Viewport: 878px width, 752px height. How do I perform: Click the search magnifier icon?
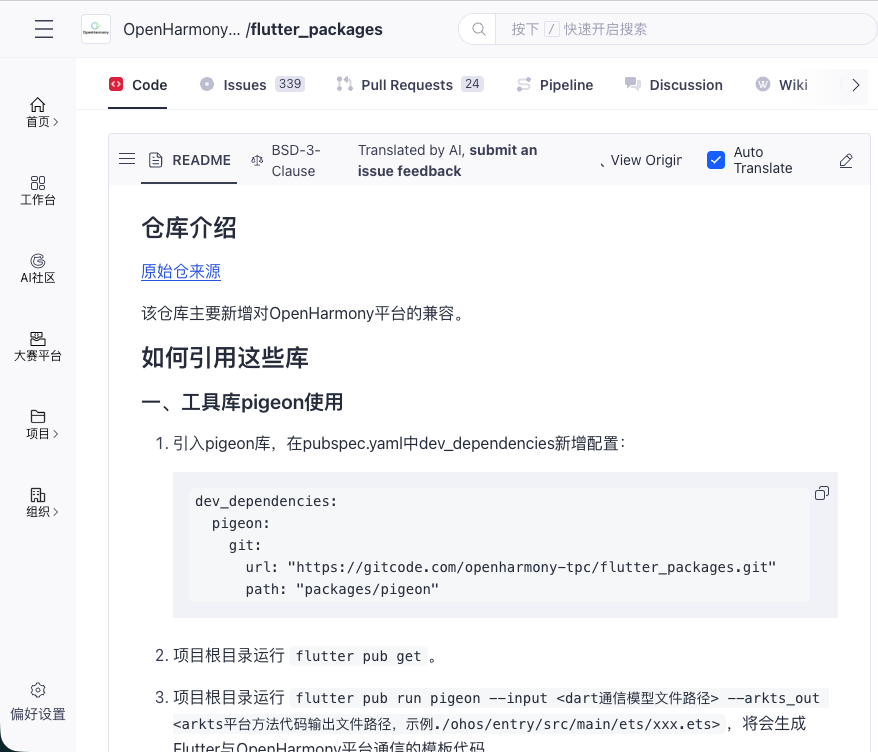[x=478, y=29]
